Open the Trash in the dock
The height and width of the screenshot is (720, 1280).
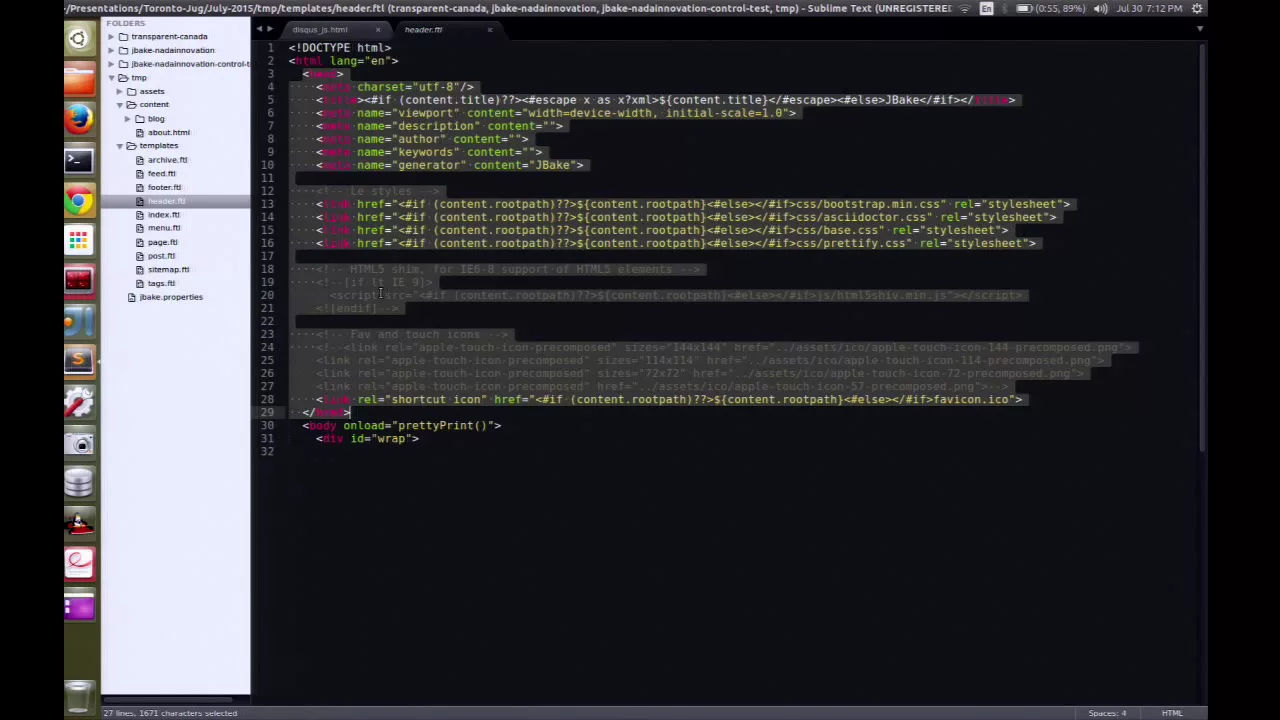pyautogui.click(x=79, y=697)
